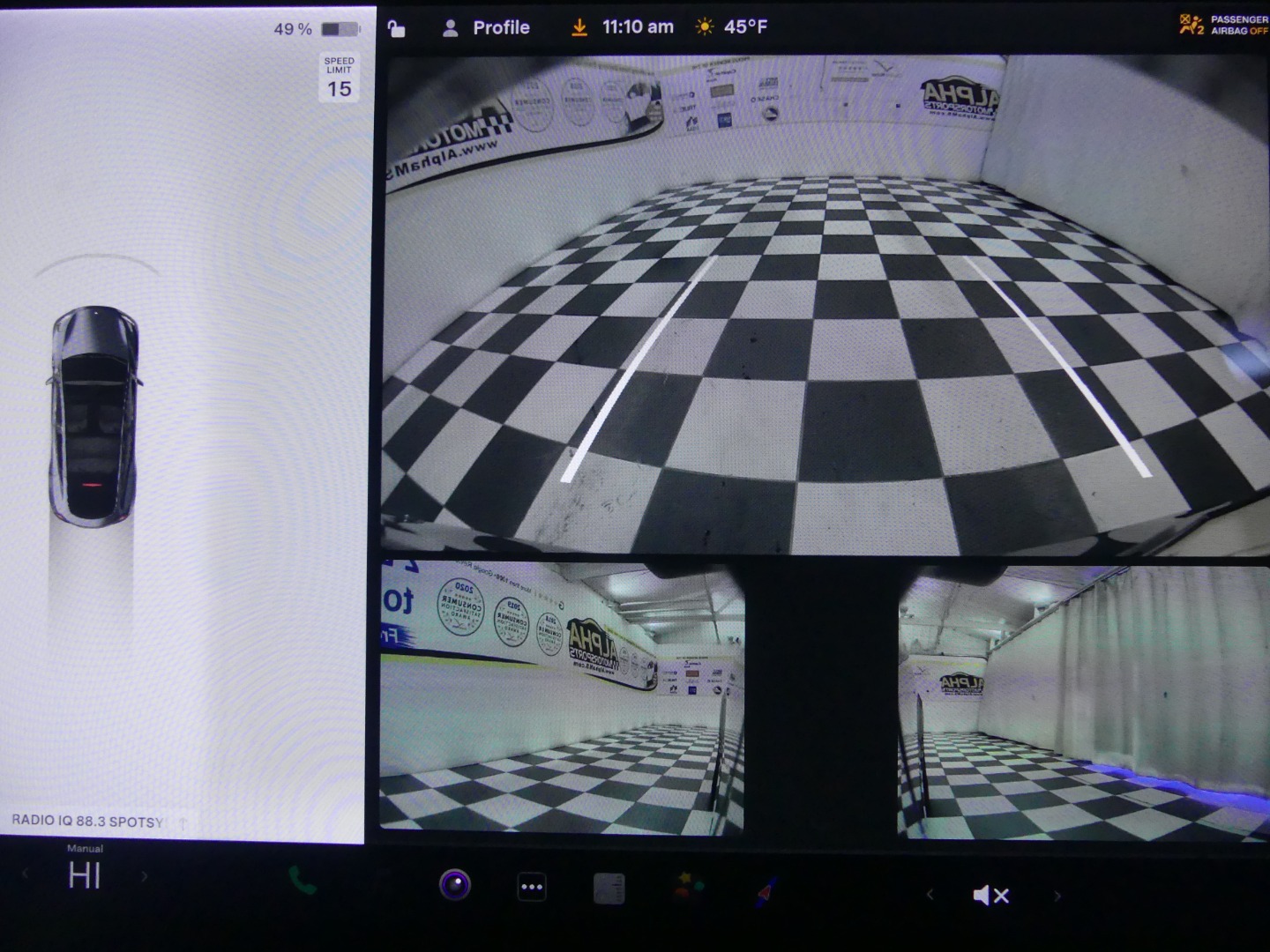Tap the purple Camera app icon
This screenshot has width=1270, height=952.
pyautogui.click(x=455, y=885)
